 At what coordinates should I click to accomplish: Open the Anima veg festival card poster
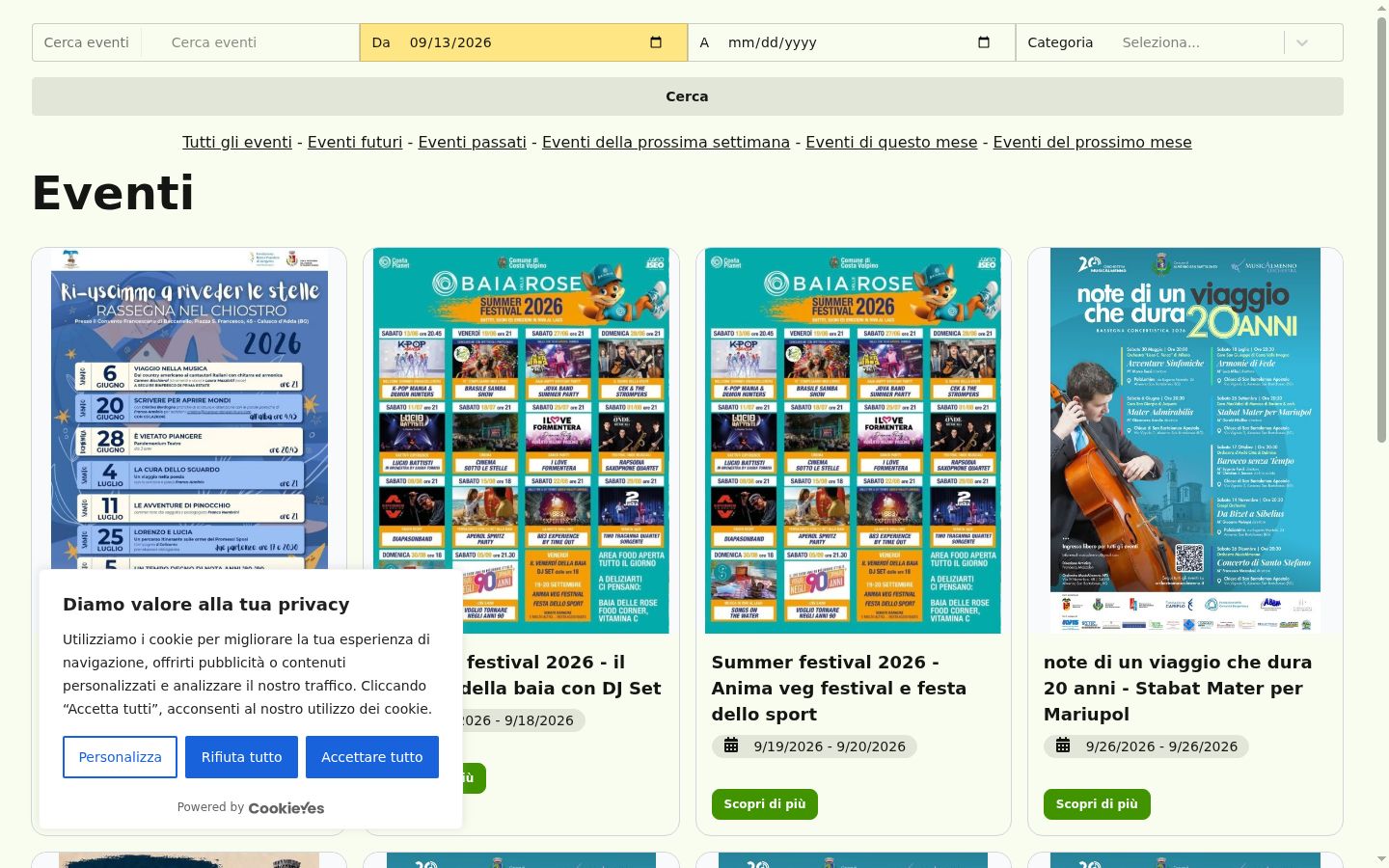pyautogui.click(x=853, y=441)
